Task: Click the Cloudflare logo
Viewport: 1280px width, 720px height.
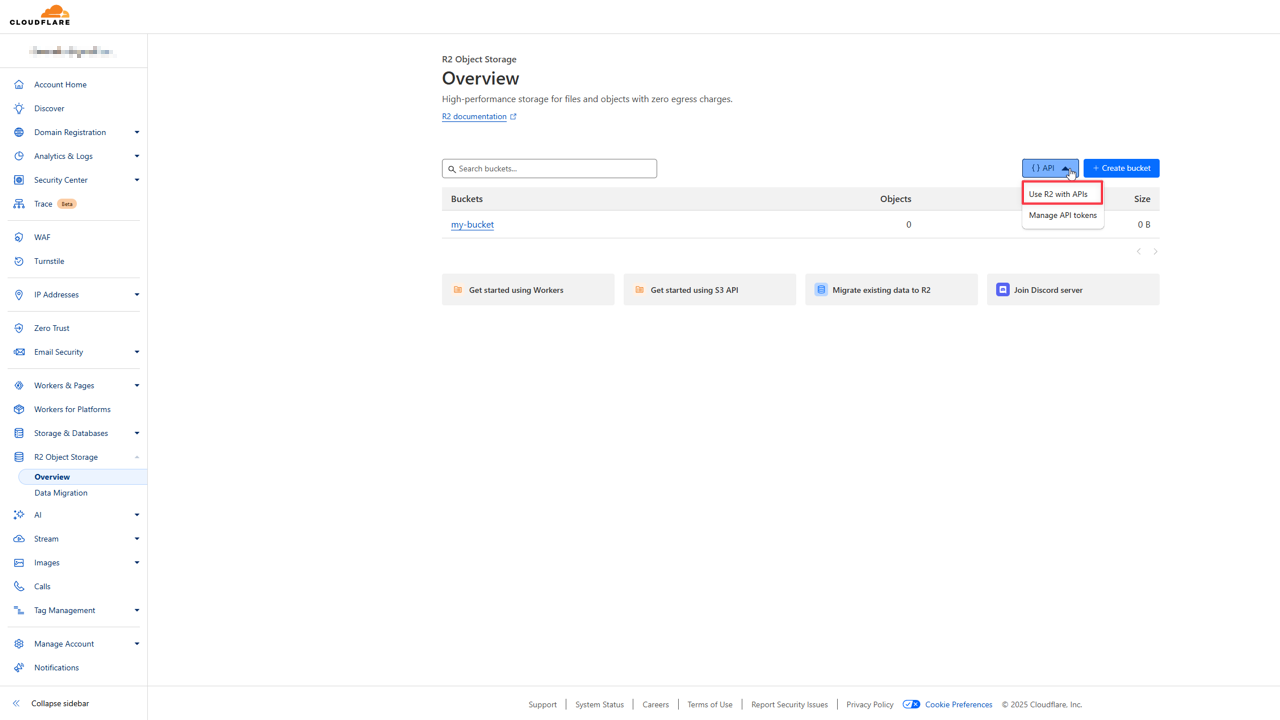Action: pyautogui.click(x=40, y=15)
